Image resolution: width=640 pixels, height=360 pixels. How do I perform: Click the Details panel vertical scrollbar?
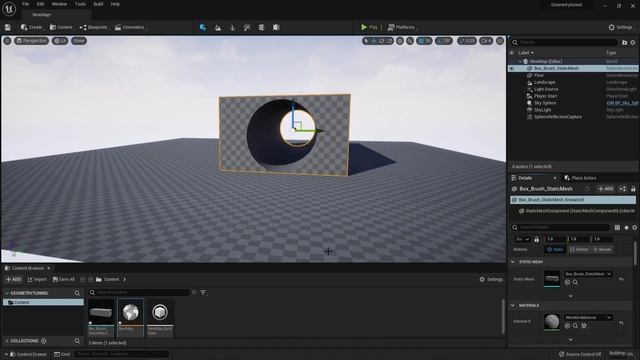tap(635, 253)
